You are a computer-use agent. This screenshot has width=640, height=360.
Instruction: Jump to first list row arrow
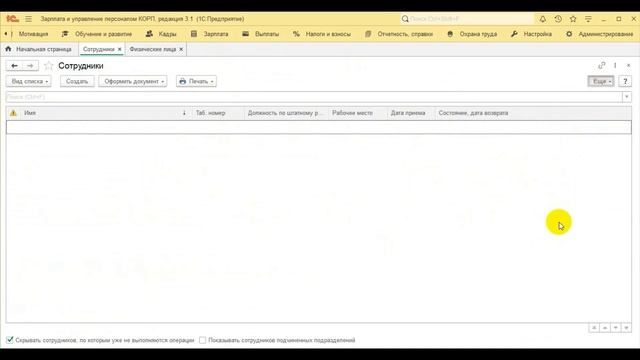(x=594, y=328)
